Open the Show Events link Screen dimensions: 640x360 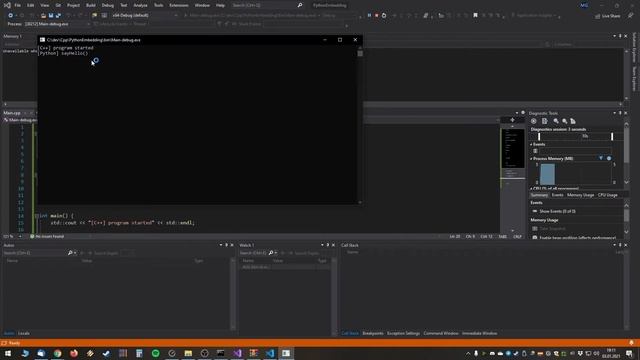click(x=558, y=211)
